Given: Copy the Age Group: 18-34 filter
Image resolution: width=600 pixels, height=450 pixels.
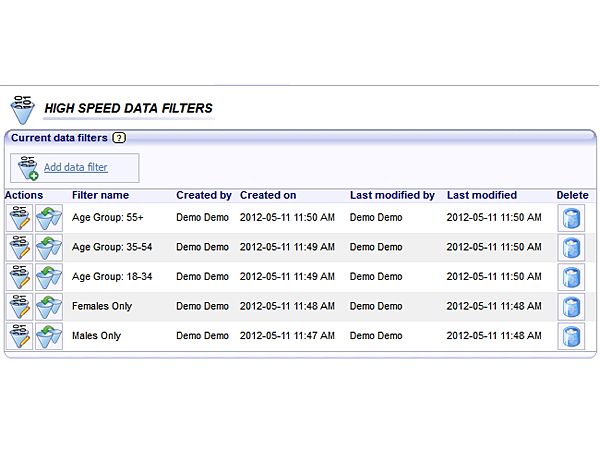Looking at the screenshot, I should [49, 277].
